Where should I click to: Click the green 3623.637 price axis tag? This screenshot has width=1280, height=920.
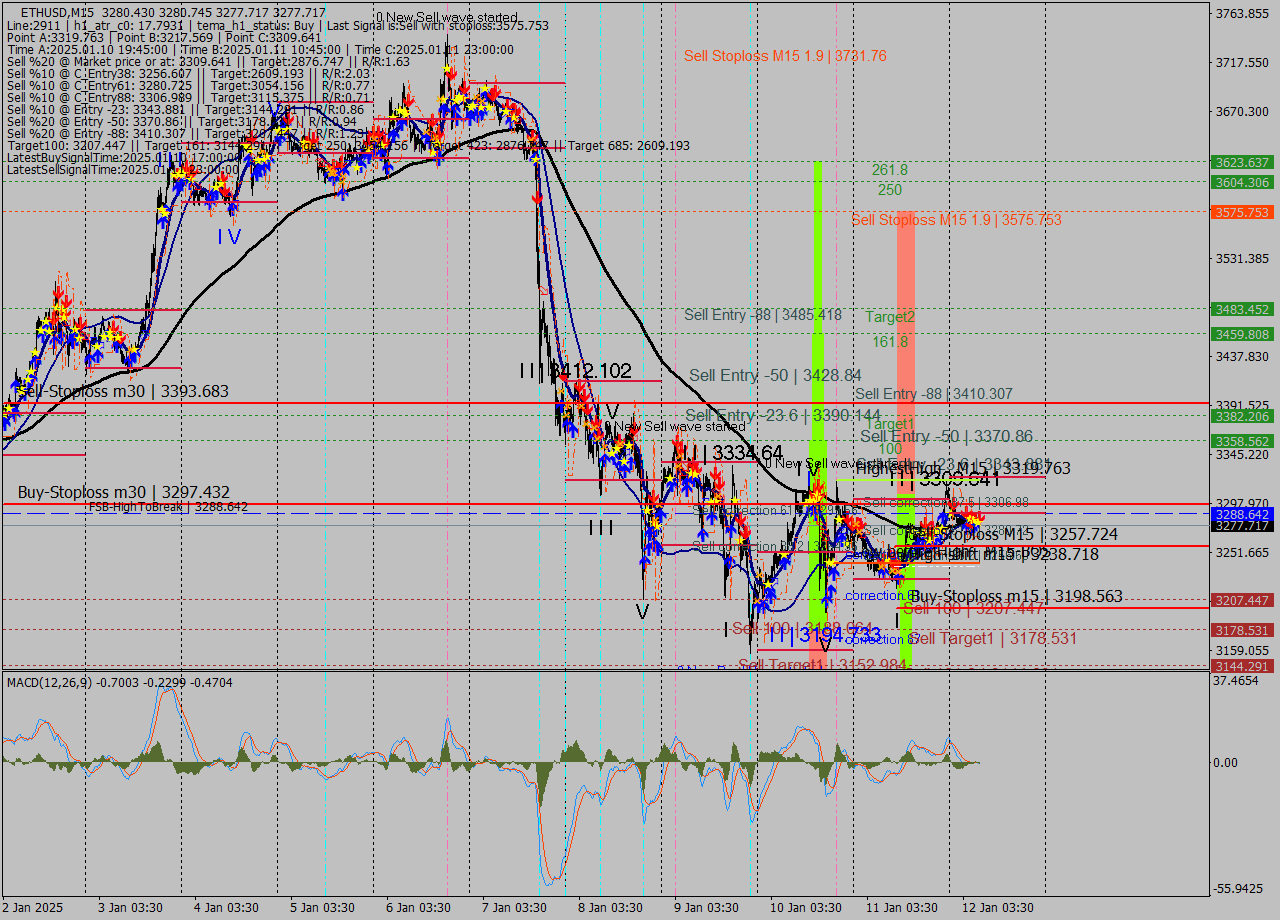tap(1242, 162)
